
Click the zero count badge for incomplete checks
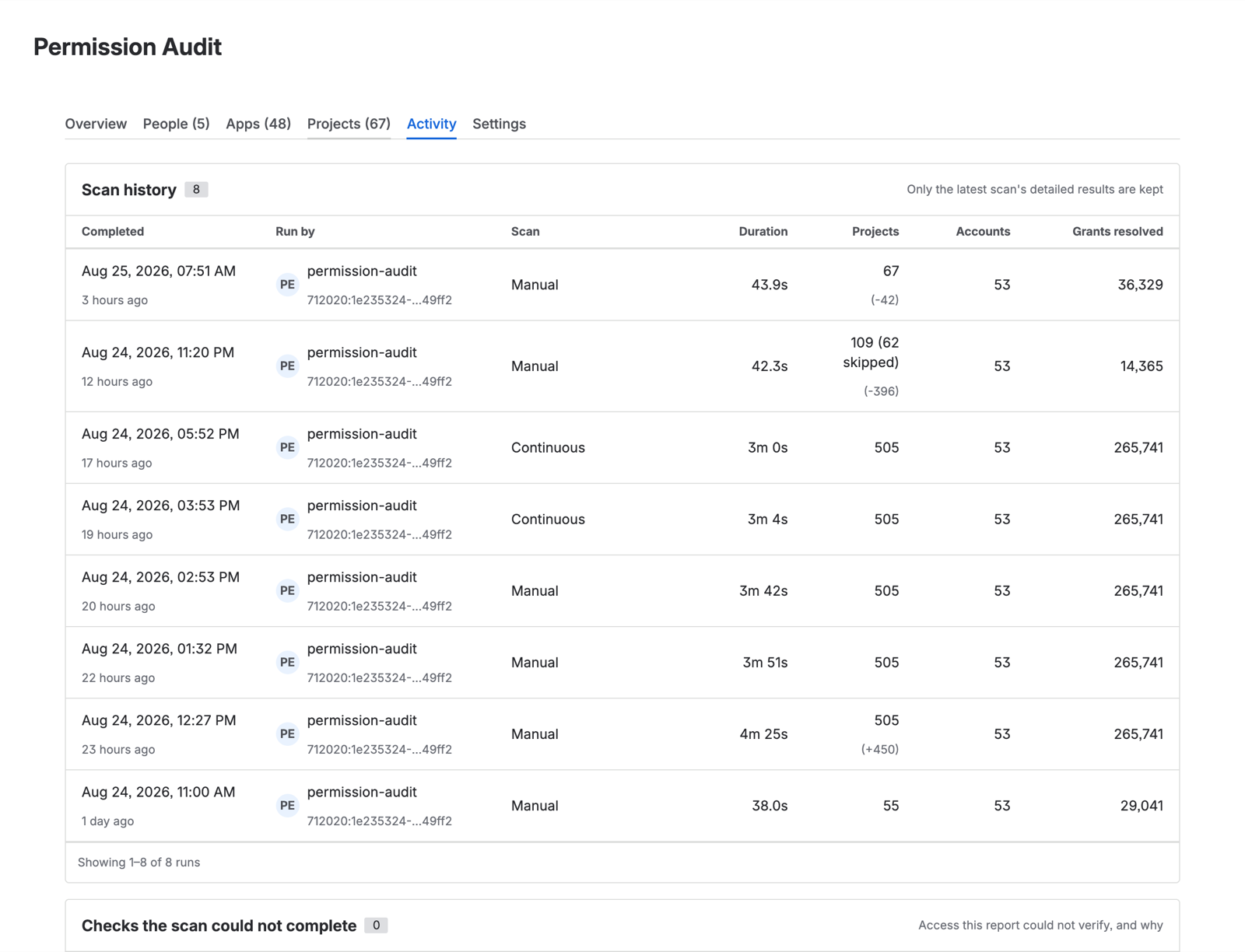[x=376, y=926]
